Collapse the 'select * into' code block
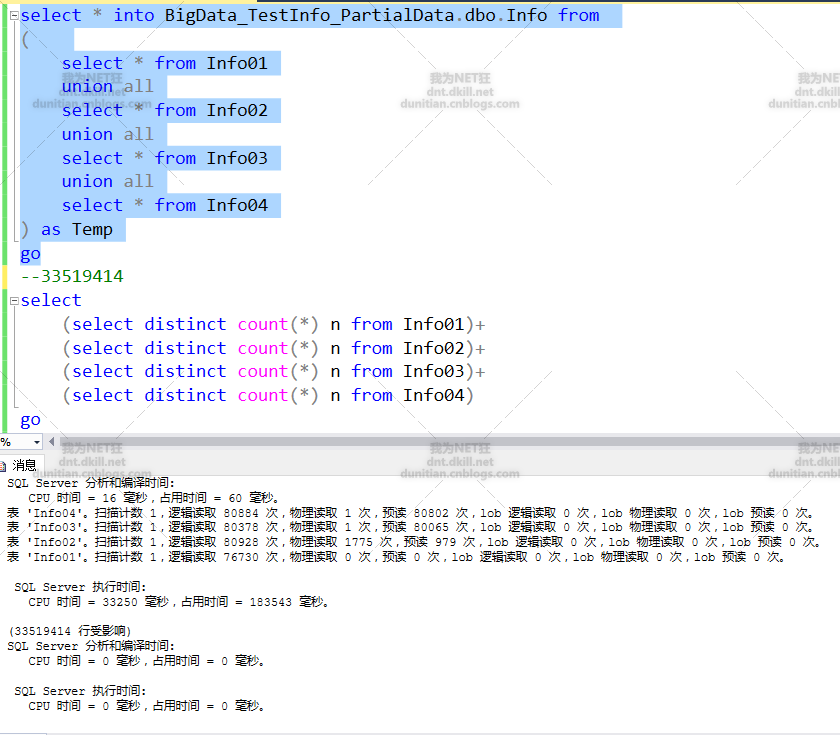 [14, 16]
